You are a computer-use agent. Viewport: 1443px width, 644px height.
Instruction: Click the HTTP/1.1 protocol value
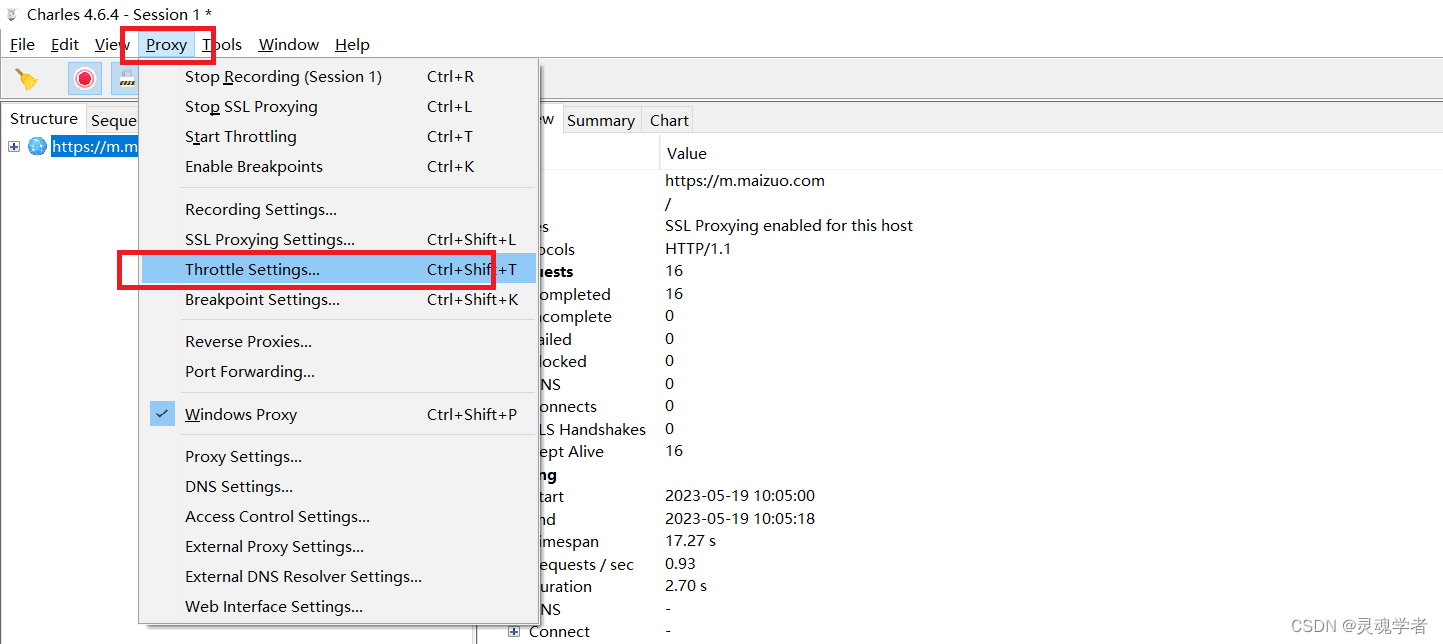[x=698, y=249]
